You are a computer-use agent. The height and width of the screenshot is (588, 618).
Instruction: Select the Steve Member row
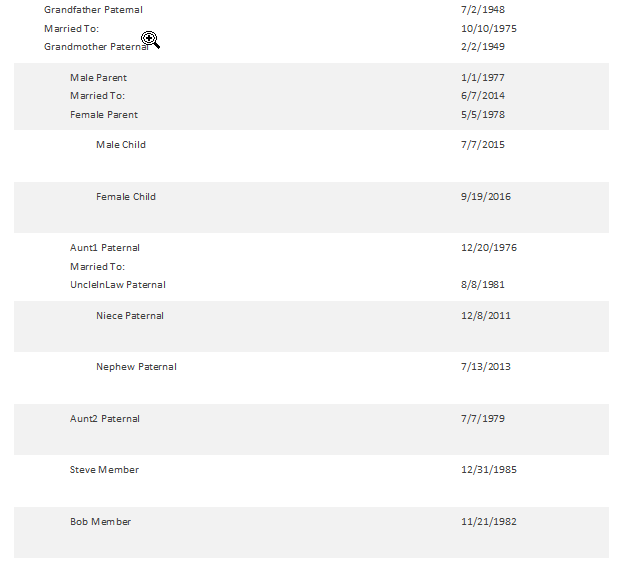point(104,470)
